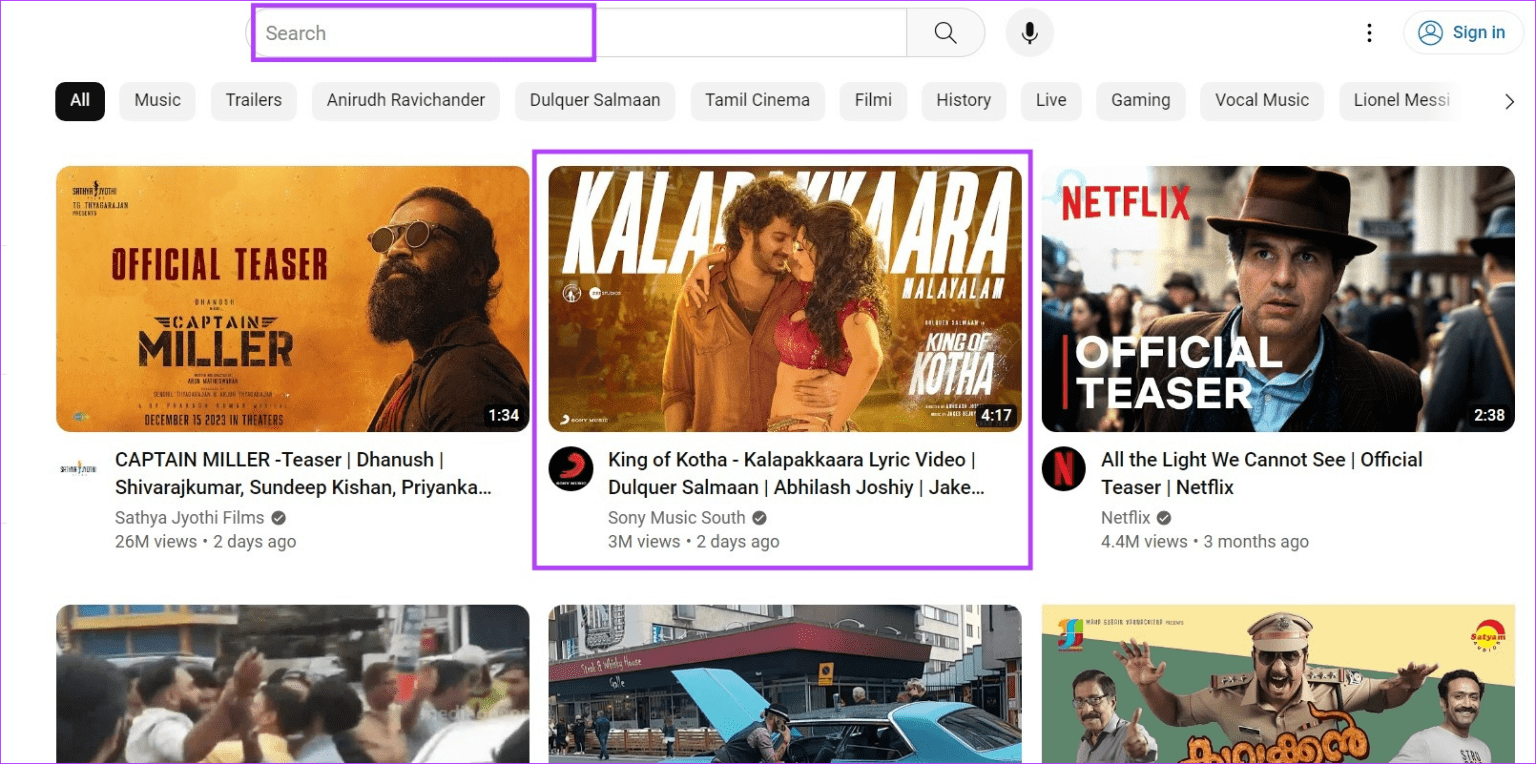This screenshot has width=1536, height=764.
Task: Switch to the Trailers category
Action: coord(253,100)
